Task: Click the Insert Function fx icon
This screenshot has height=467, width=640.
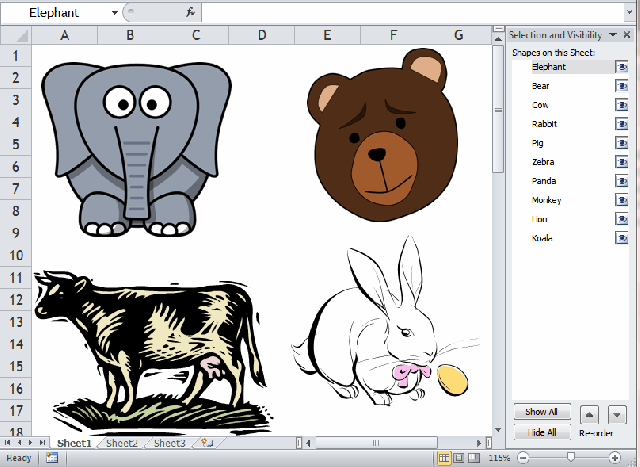Action: tap(191, 13)
